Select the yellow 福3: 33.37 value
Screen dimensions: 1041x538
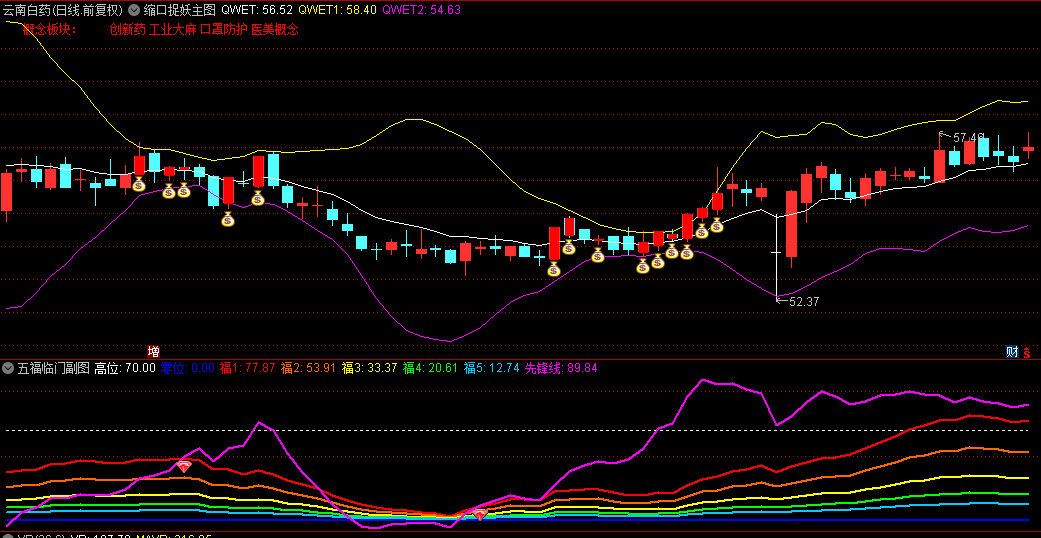pos(369,367)
